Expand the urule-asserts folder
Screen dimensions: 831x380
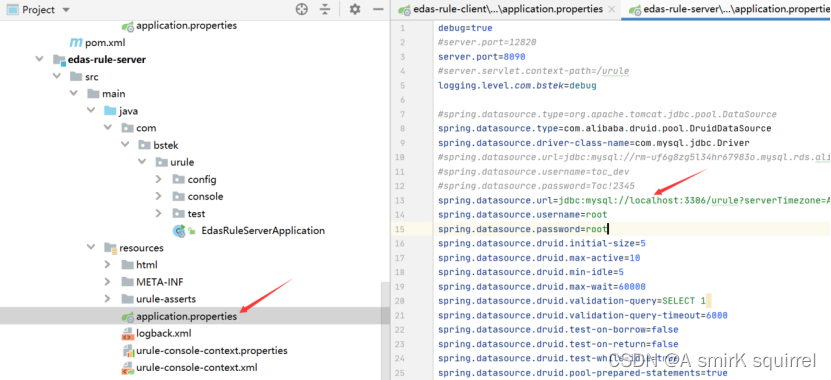click(108, 298)
